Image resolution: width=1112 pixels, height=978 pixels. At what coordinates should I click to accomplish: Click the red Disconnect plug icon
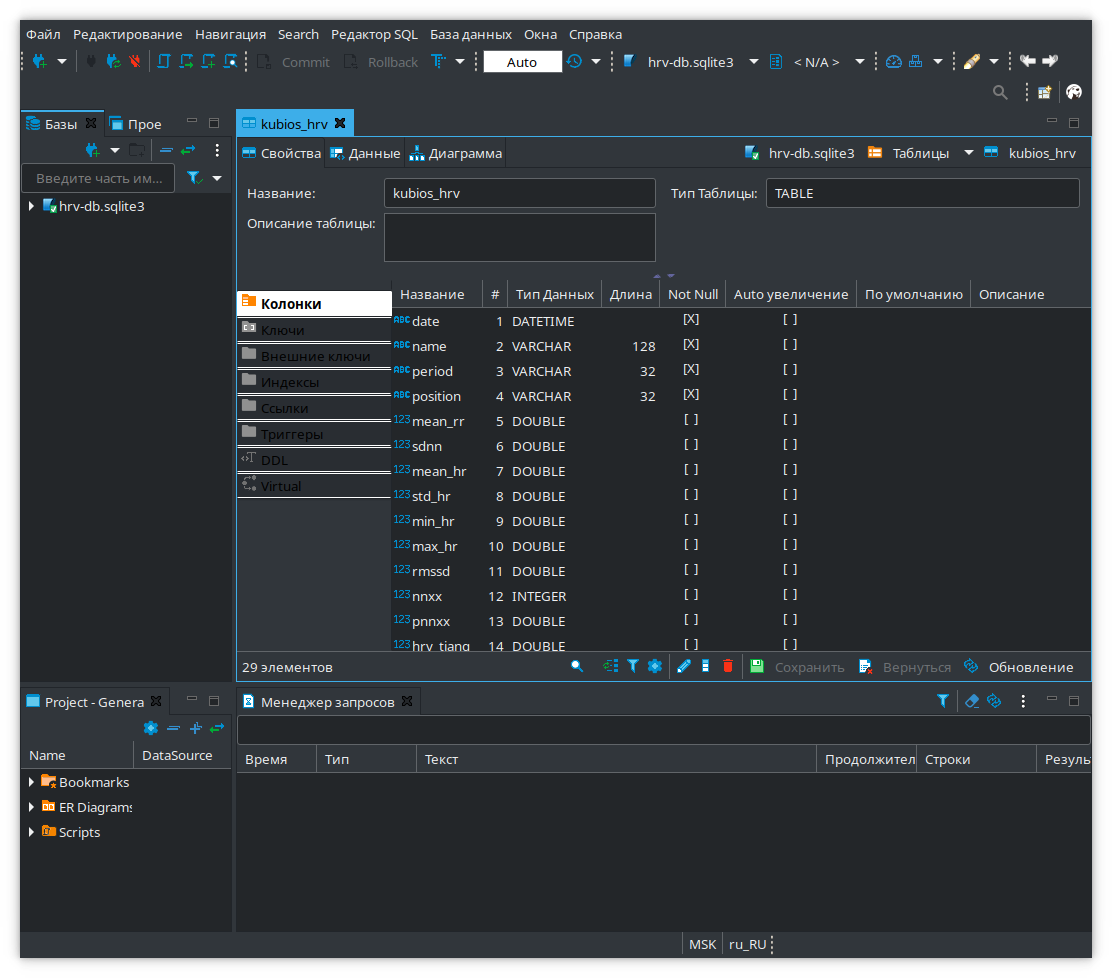coord(135,62)
